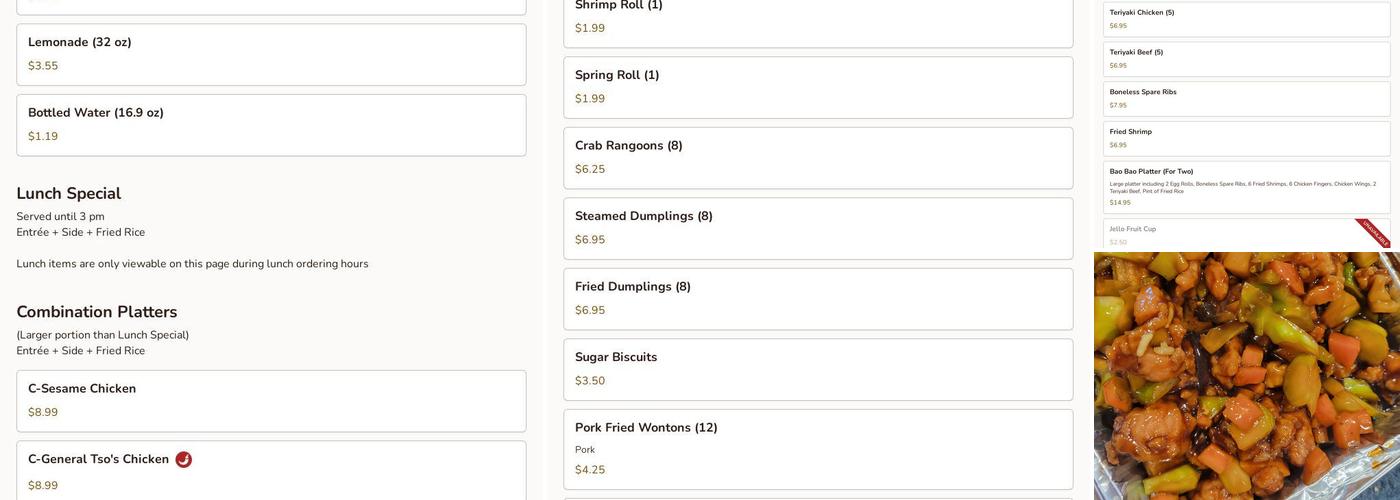Select Teriyaki Chicken (5) in the small menu
This screenshot has width=1400, height=500.
click(1246, 19)
